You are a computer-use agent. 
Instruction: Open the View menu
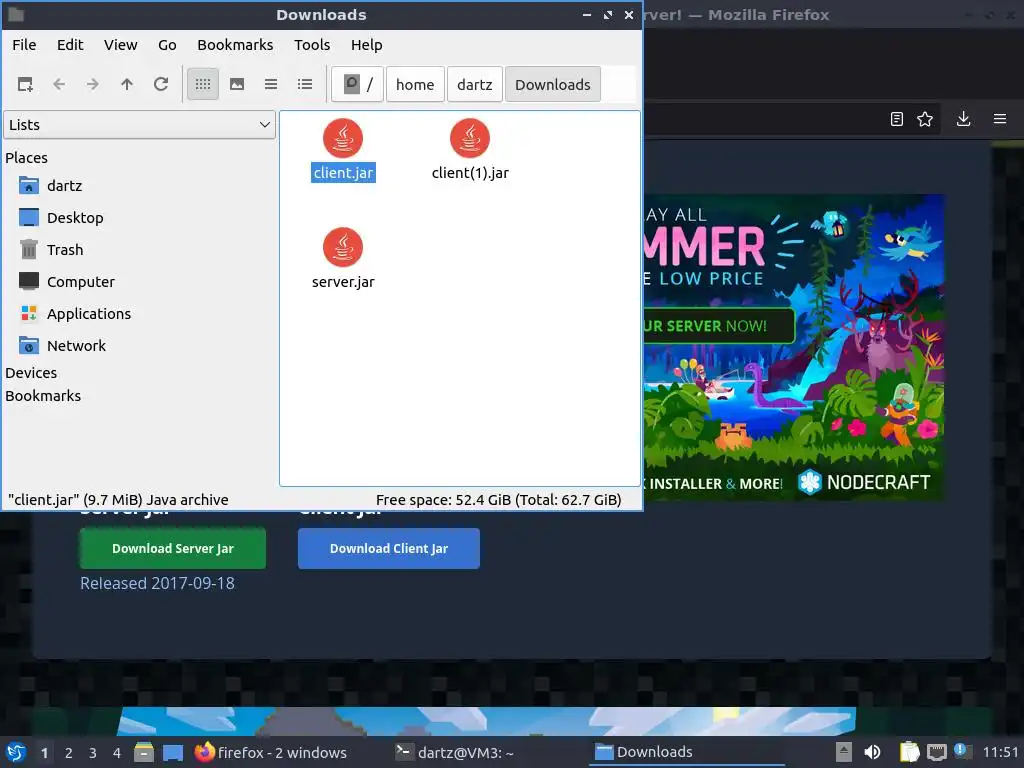(x=121, y=45)
